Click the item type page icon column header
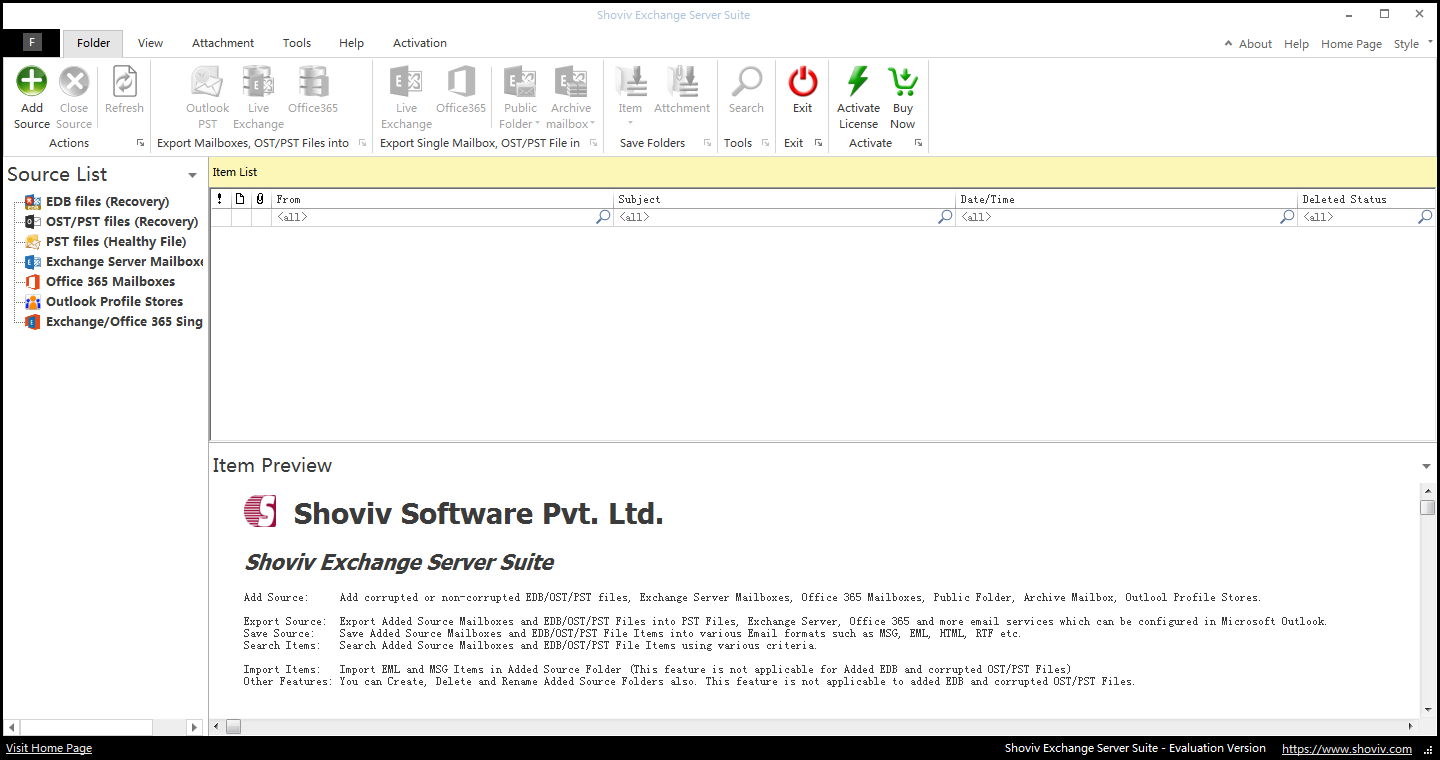 point(240,199)
